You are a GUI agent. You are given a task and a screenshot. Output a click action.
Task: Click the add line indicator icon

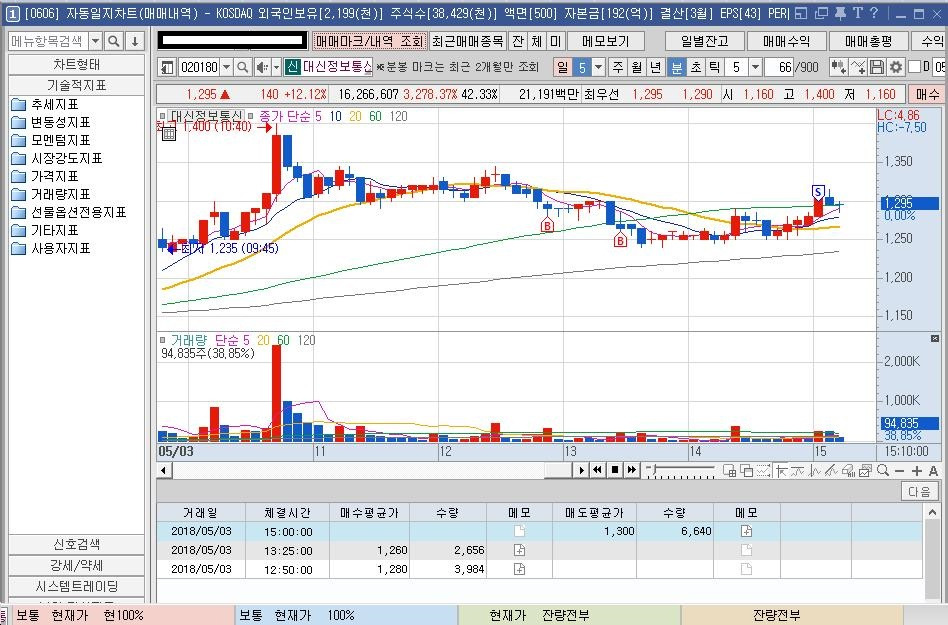[857, 66]
